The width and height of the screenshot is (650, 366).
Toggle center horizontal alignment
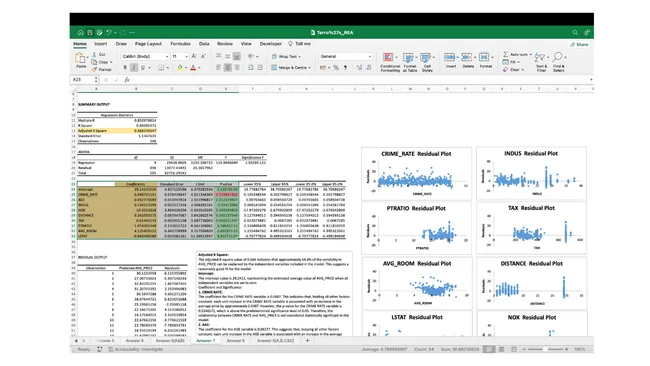coord(228,67)
